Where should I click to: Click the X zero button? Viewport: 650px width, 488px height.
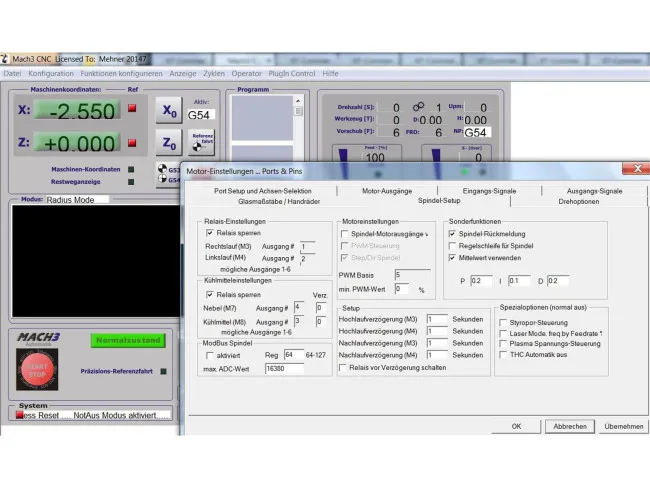tap(169, 110)
